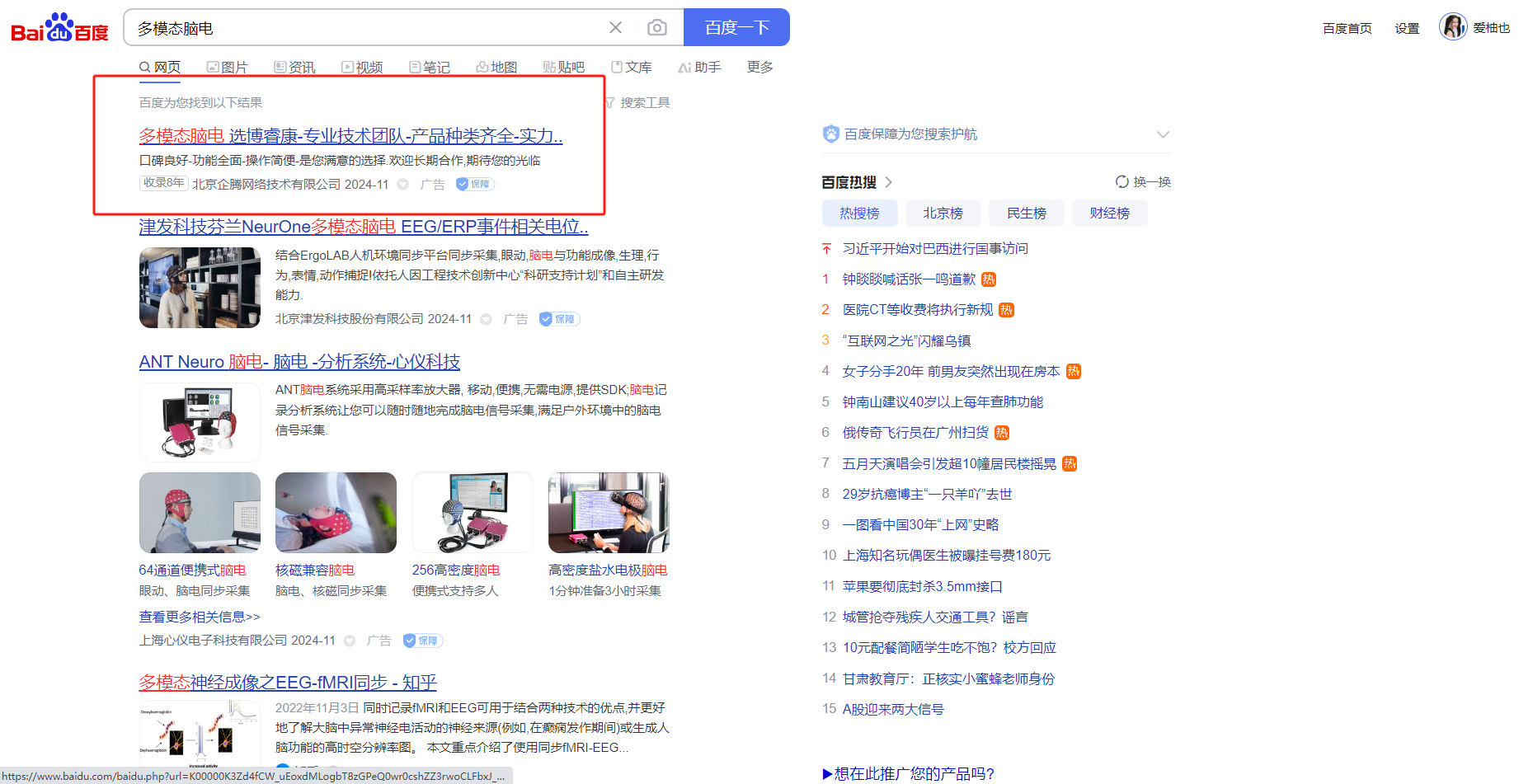Click the refresh icon beside 换一换
1533x784 pixels.
pyautogui.click(x=1122, y=182)
